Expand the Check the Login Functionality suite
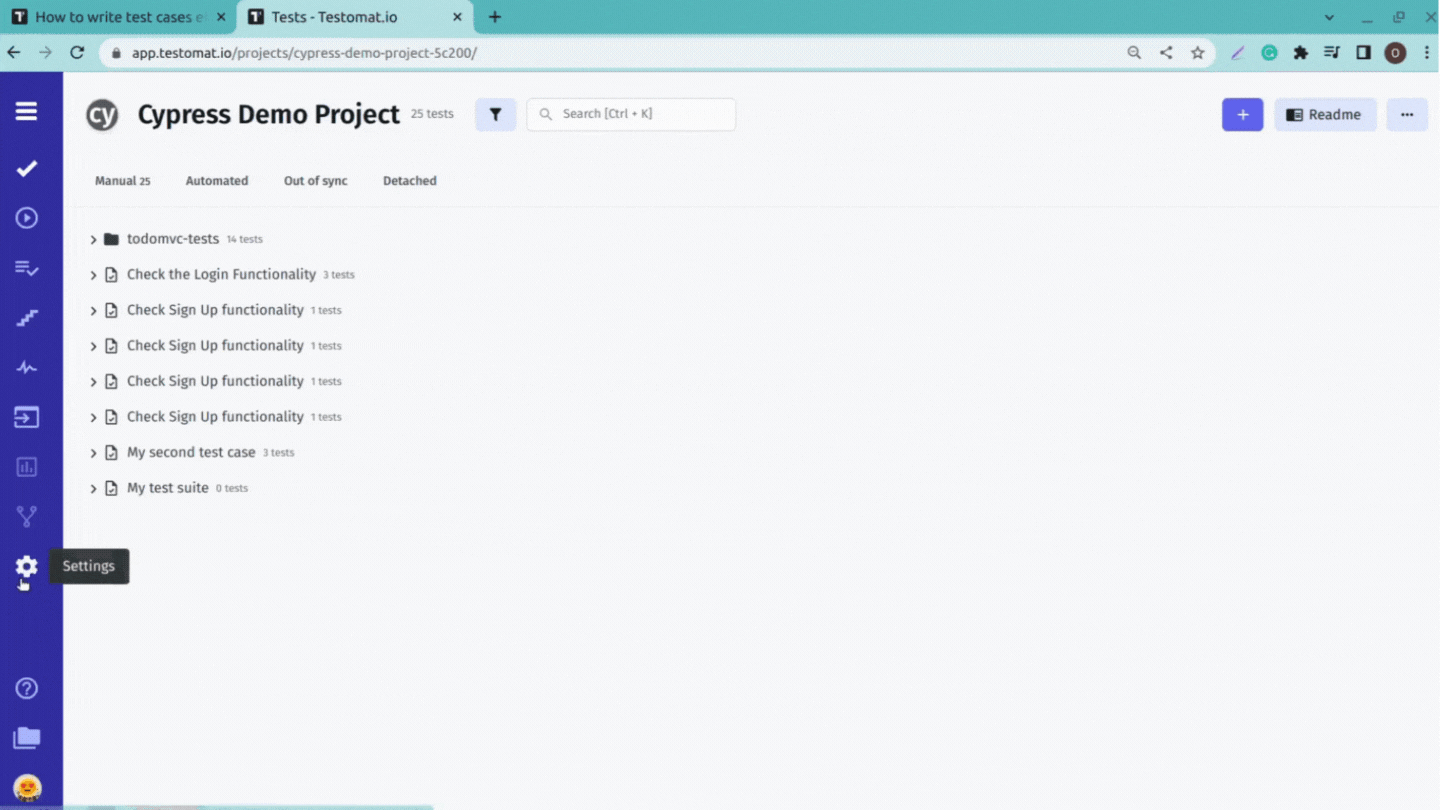 point(93,274)
